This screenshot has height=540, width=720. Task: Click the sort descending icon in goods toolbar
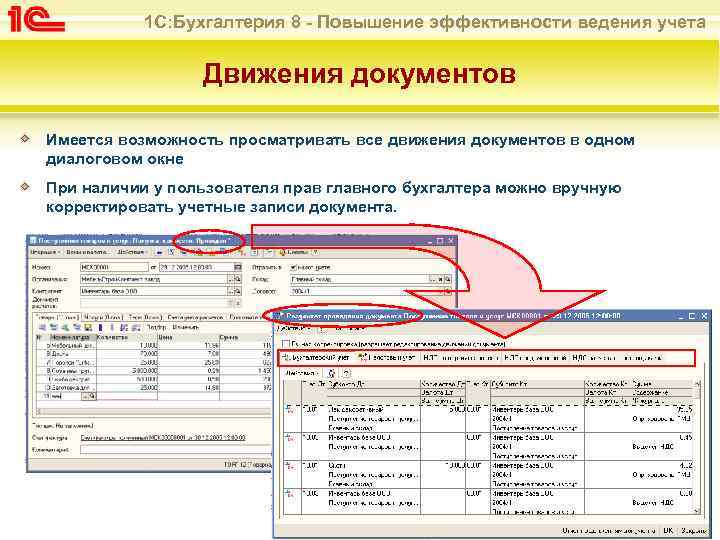coord(135,327)
